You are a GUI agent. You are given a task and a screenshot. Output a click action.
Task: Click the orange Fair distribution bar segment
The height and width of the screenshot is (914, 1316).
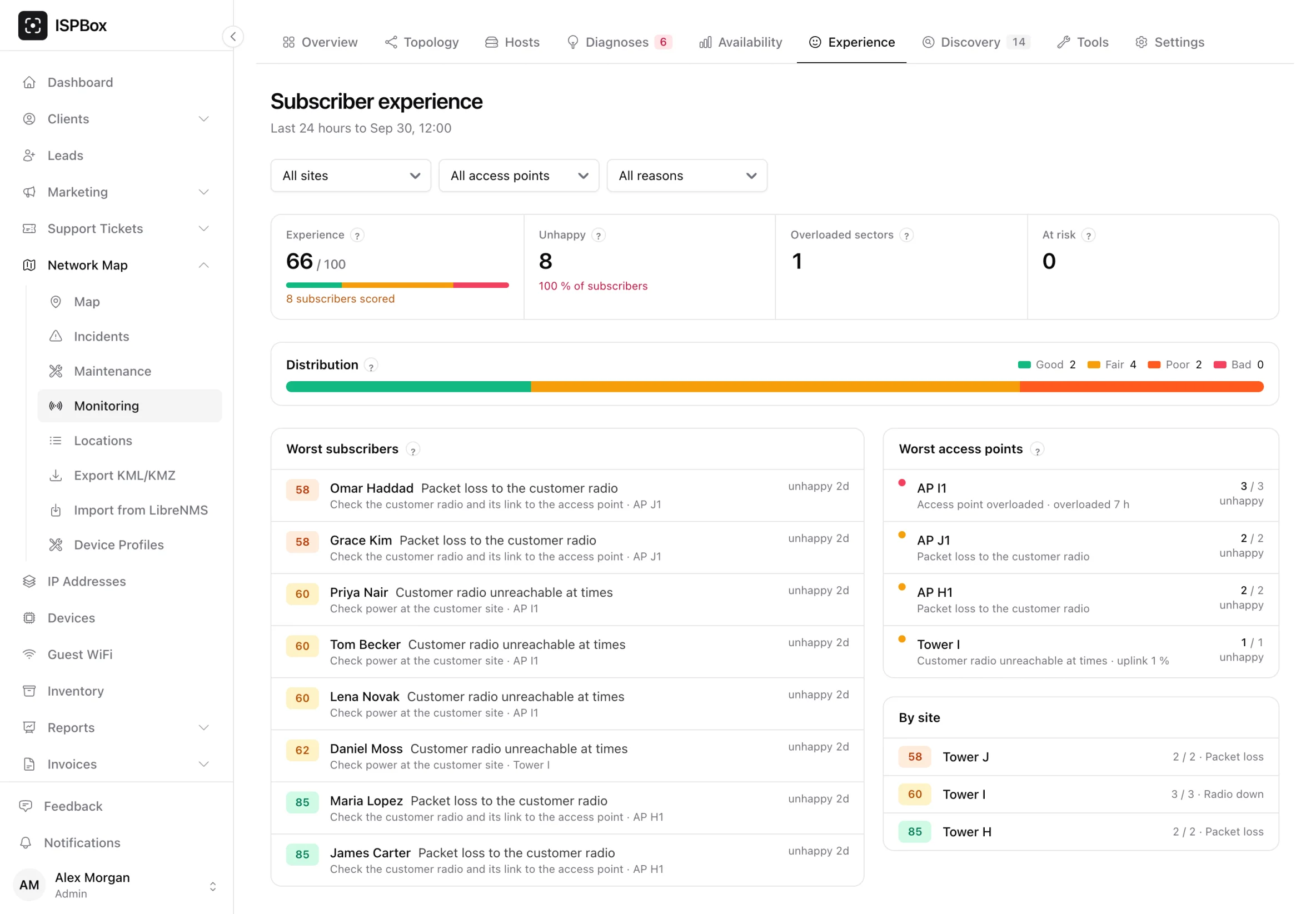775,387
